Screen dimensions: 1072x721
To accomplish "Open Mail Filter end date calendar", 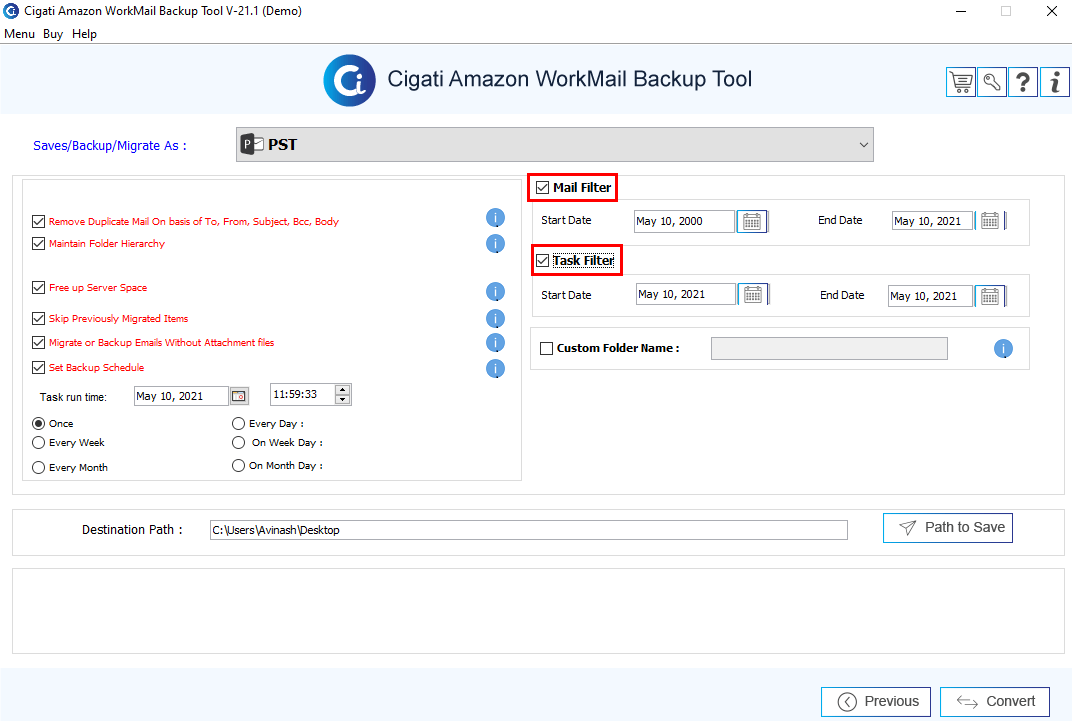I will (x=990, y=221).
